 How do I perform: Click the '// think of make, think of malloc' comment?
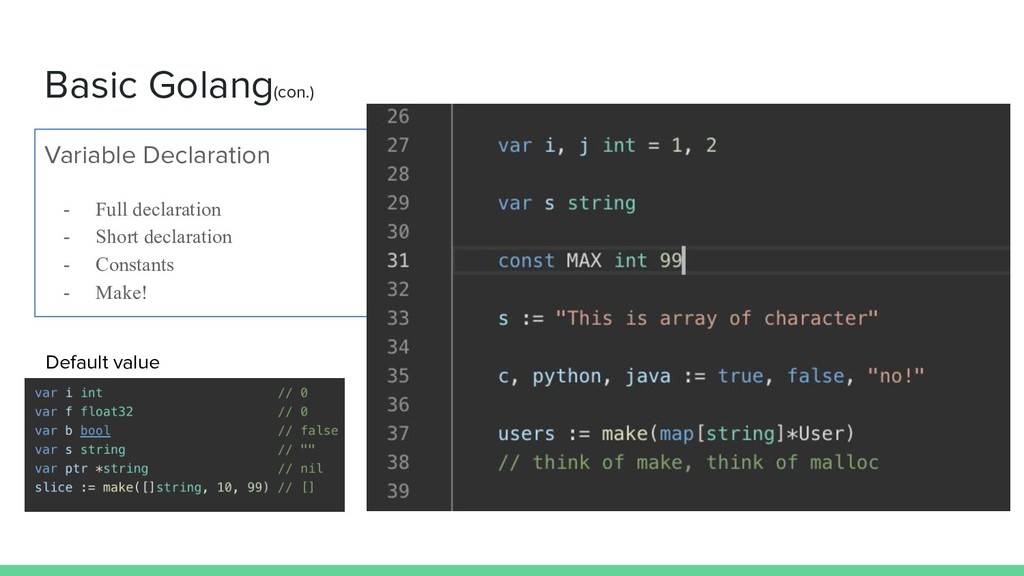pyautogui.click(x=688, y=462)
